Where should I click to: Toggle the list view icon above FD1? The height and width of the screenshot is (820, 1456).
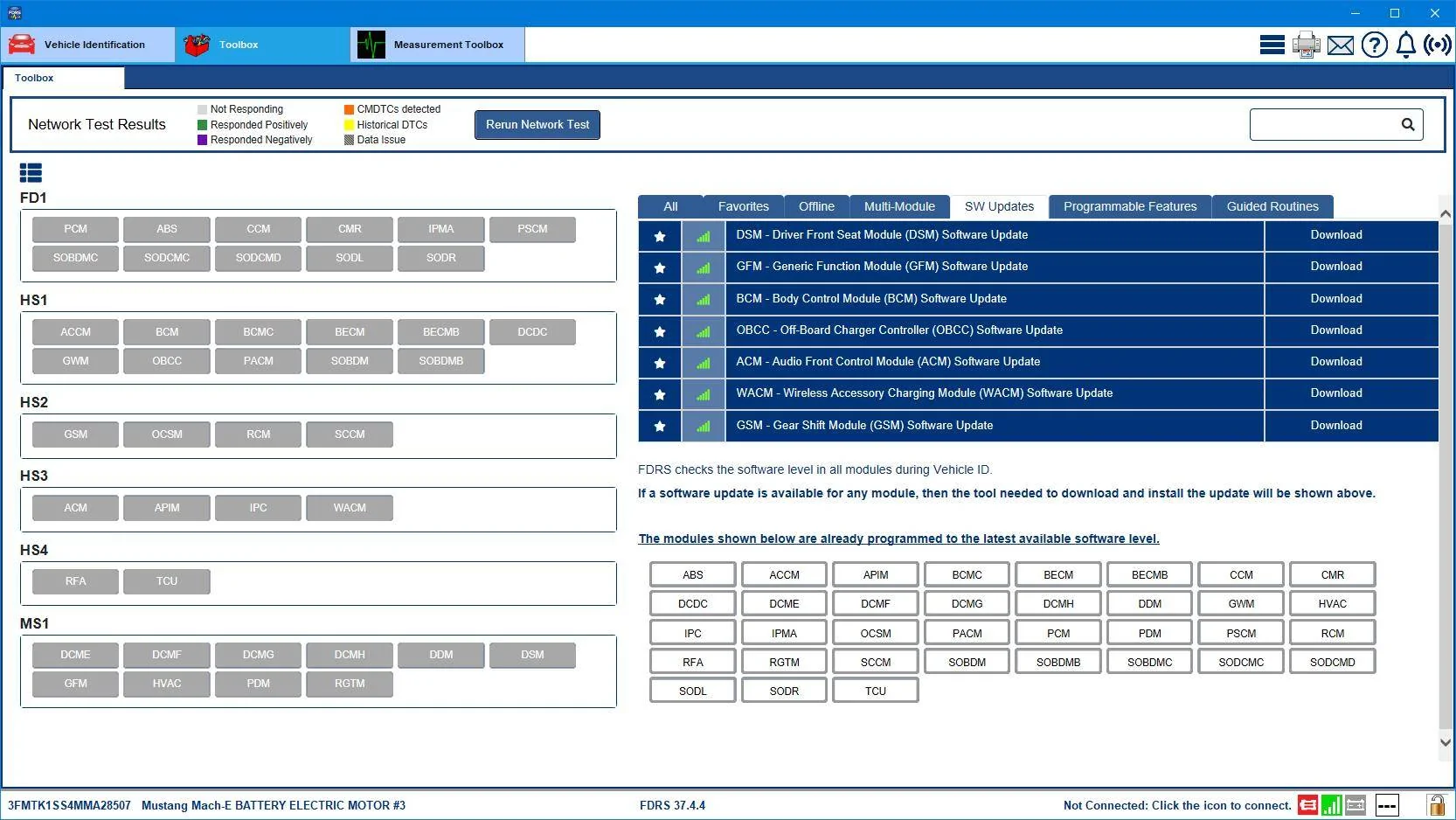(x=31, y=173)
